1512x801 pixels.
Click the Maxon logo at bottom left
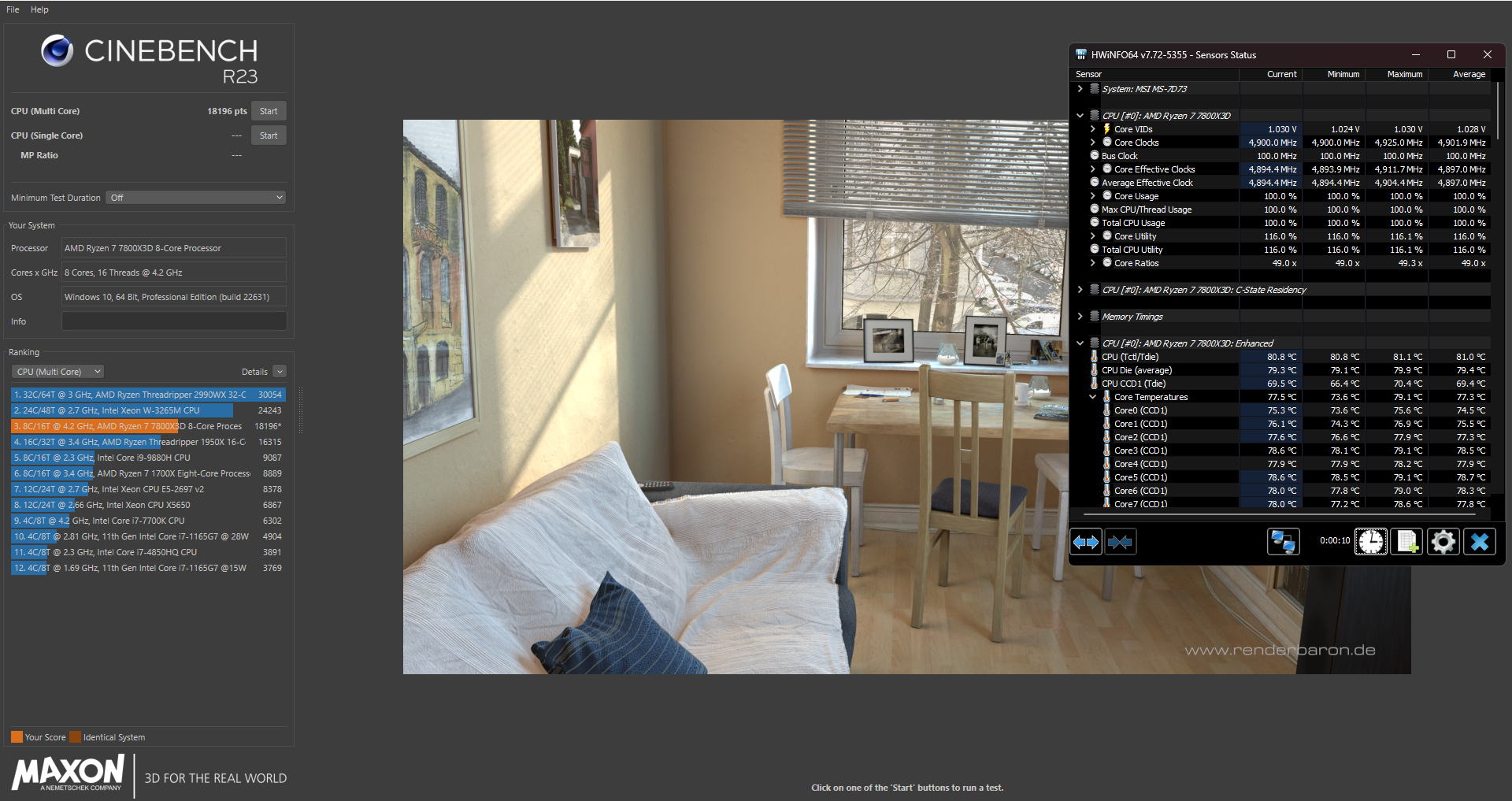[x=68, y=773]
